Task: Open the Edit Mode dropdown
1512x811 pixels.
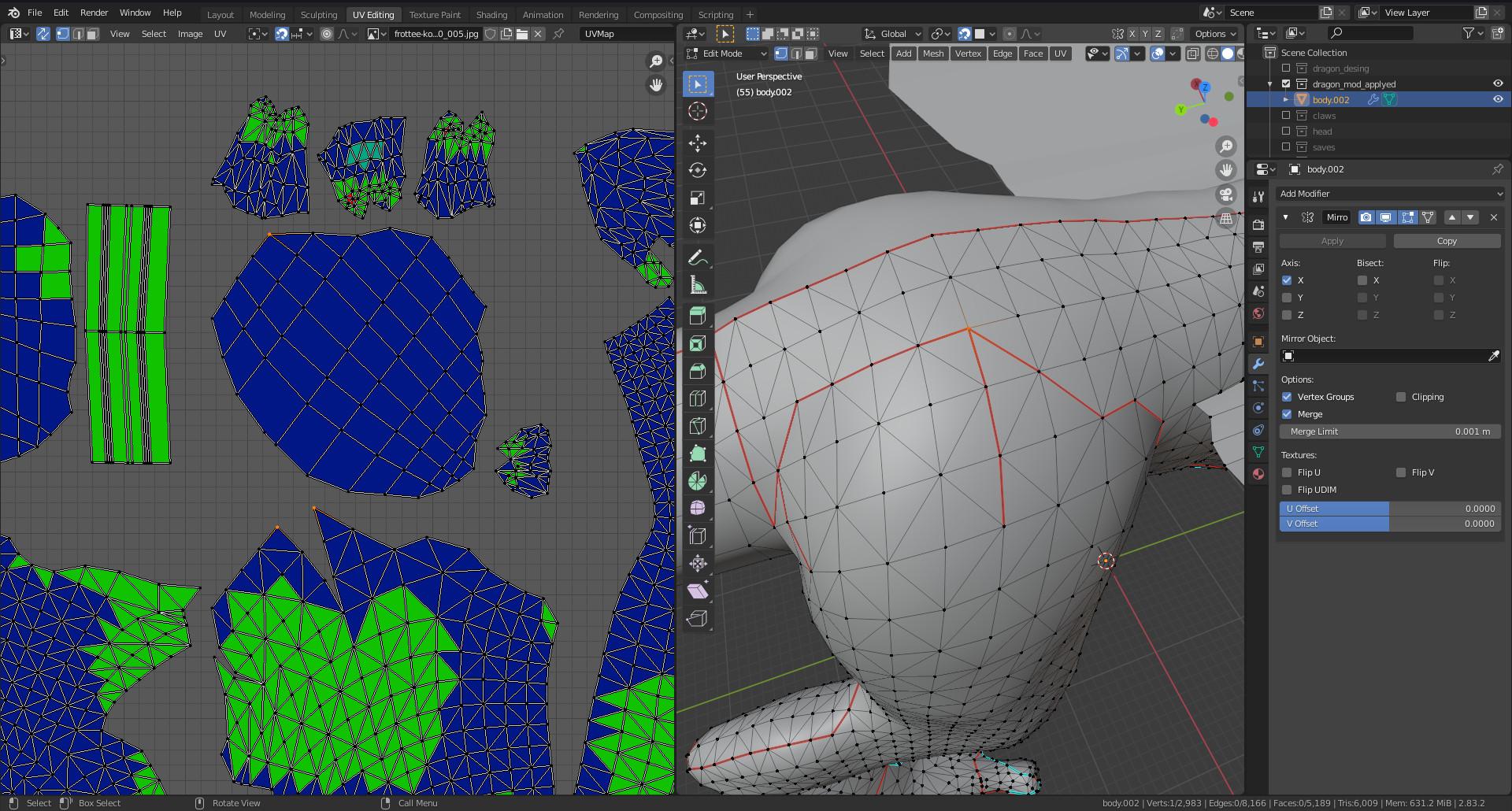Action: tap(724, 54)
